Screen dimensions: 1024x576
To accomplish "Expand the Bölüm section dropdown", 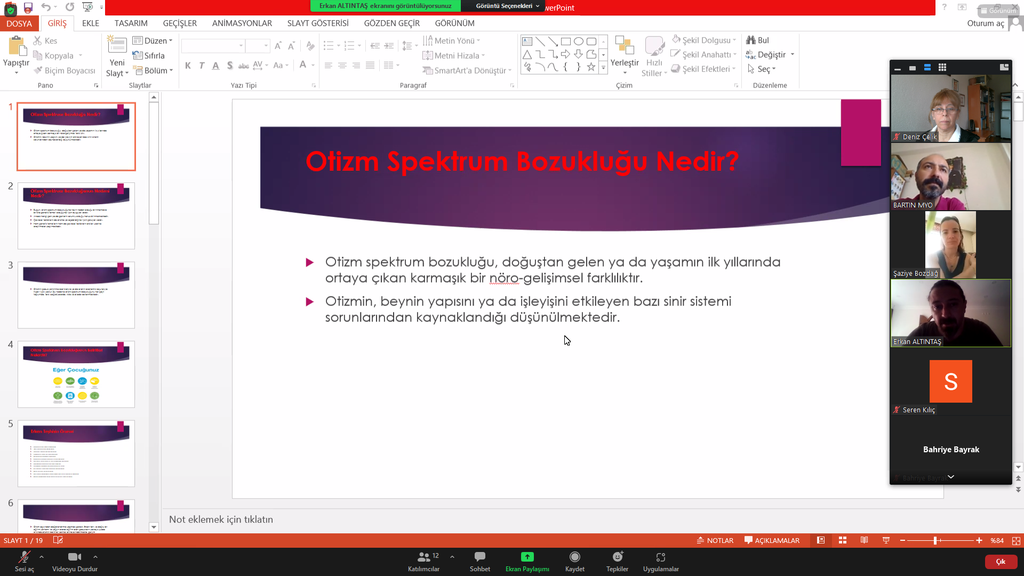I will (x=154, y=71).
